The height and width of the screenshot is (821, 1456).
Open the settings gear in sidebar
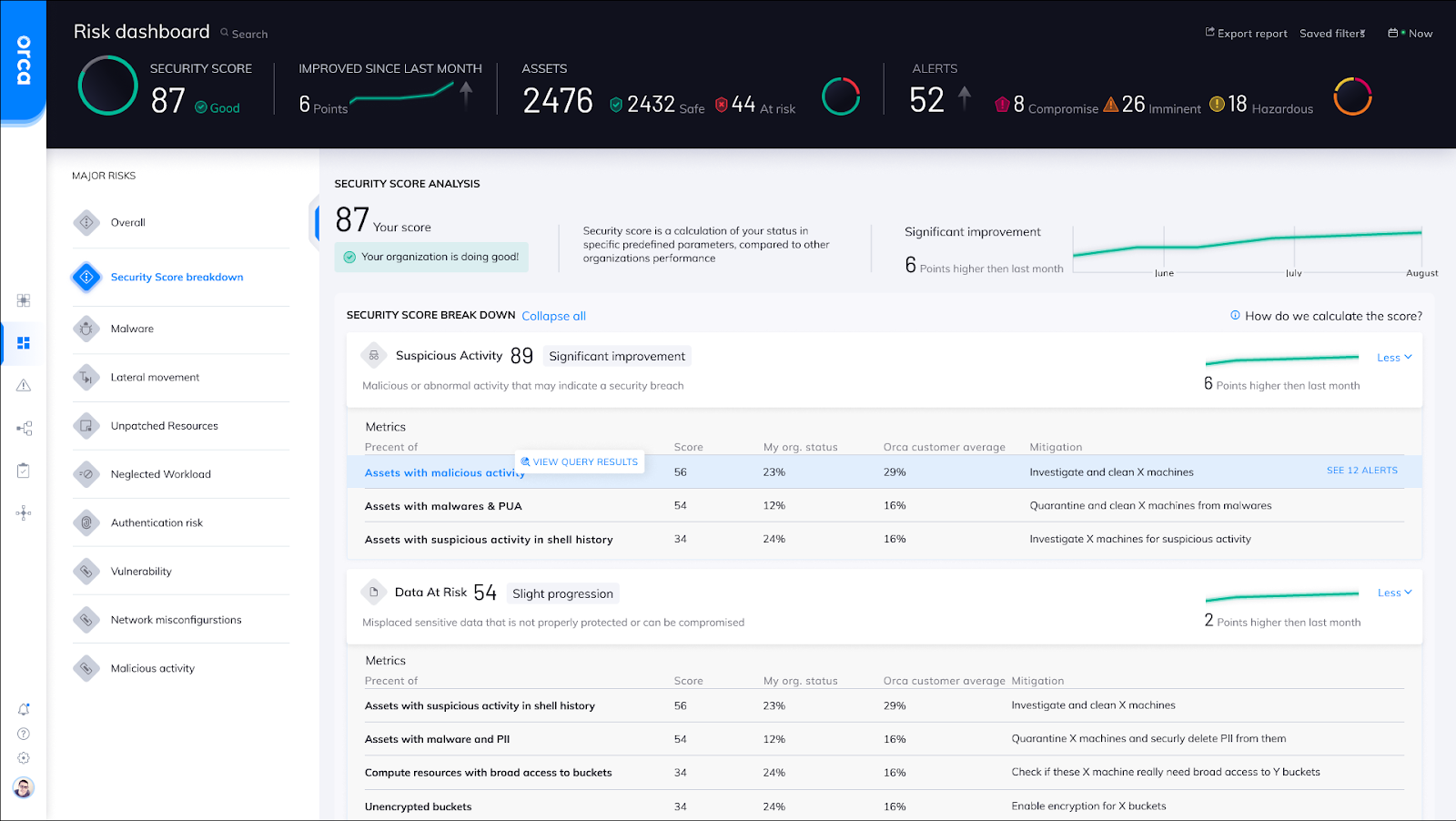click(x=23, y=757)
